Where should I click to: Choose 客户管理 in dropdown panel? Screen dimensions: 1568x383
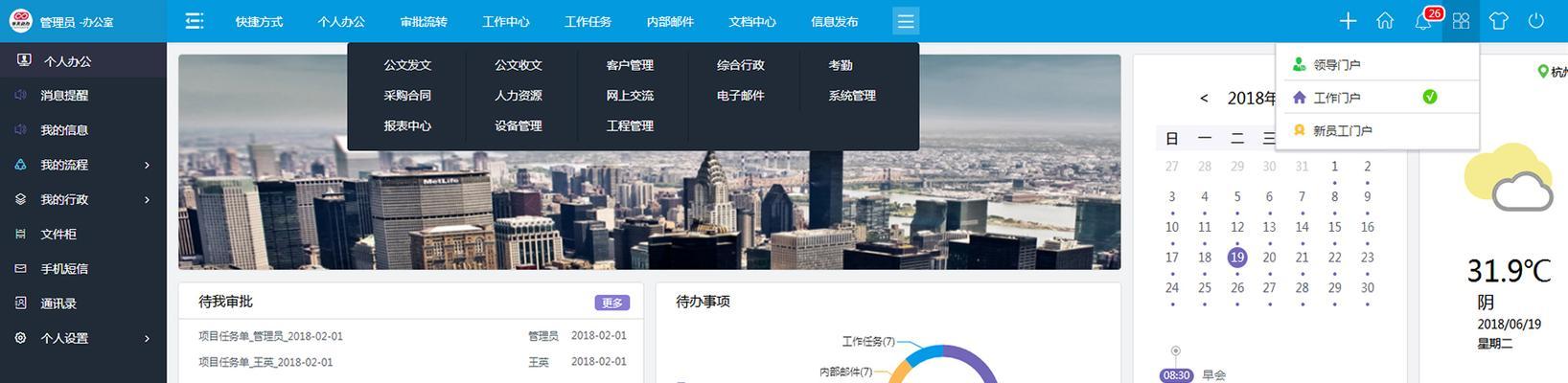630,65
